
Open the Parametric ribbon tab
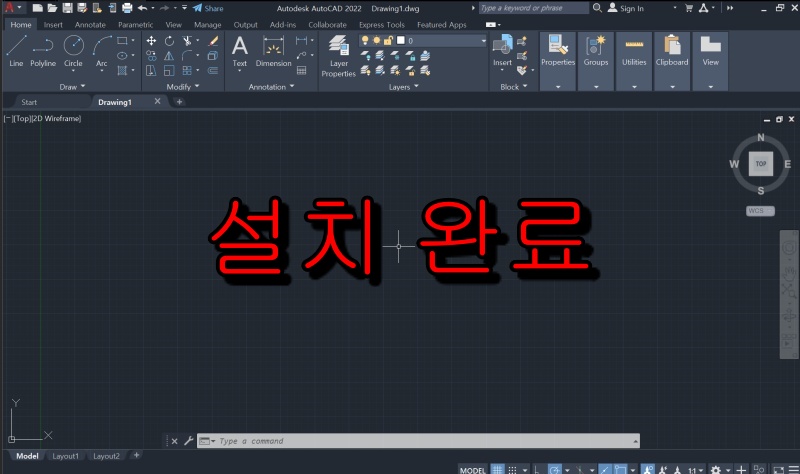pyautogui.click(x=135, y=24)
